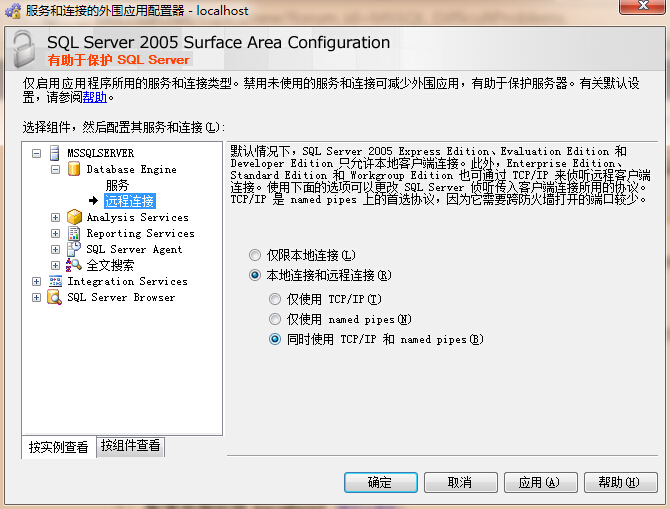Expand the 全文搜索 node
The height and width of the screenshot is (509, 670).
pyautogui.click(x=56, y=265)
